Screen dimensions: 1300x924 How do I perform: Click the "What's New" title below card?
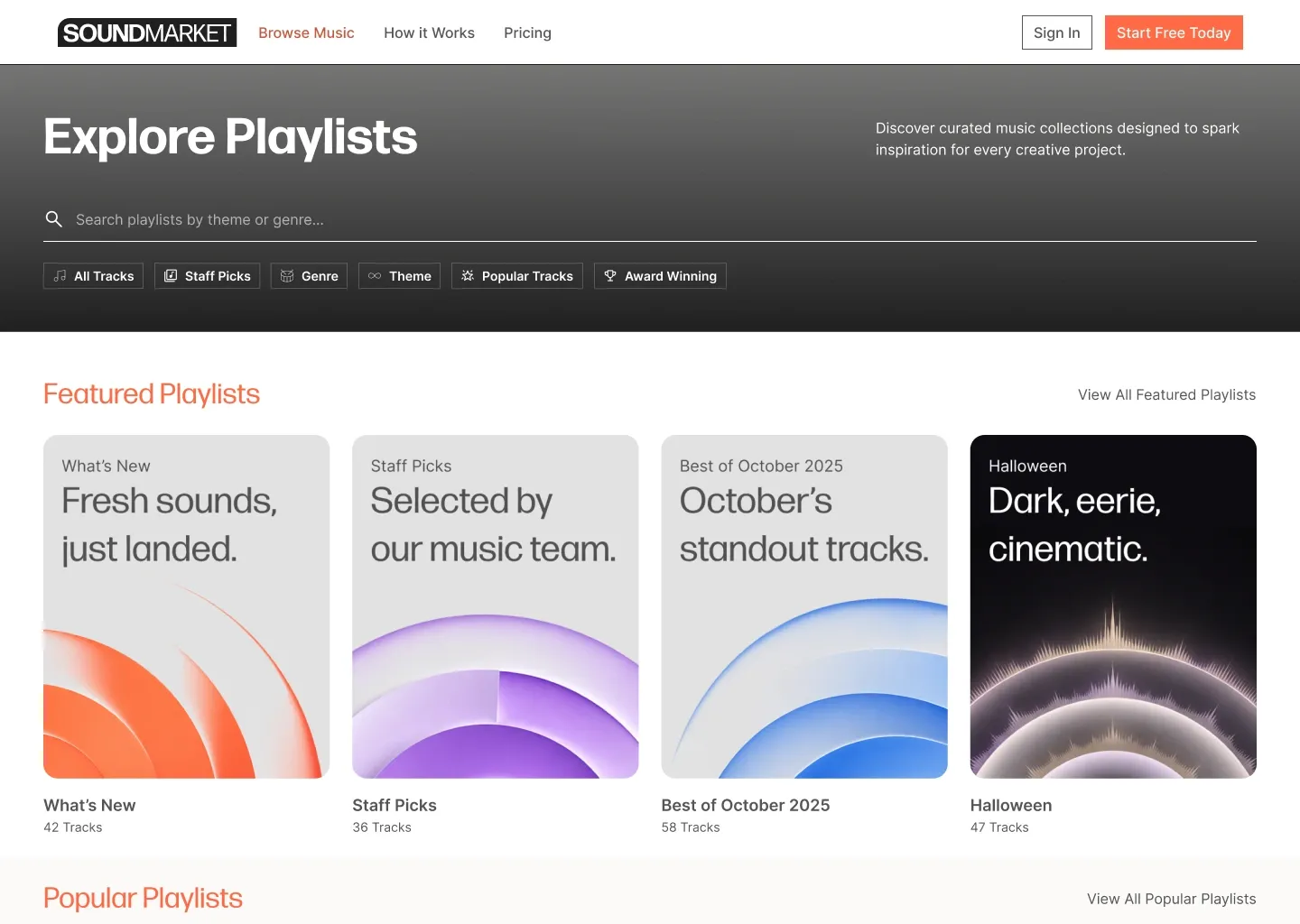(89, 805)
